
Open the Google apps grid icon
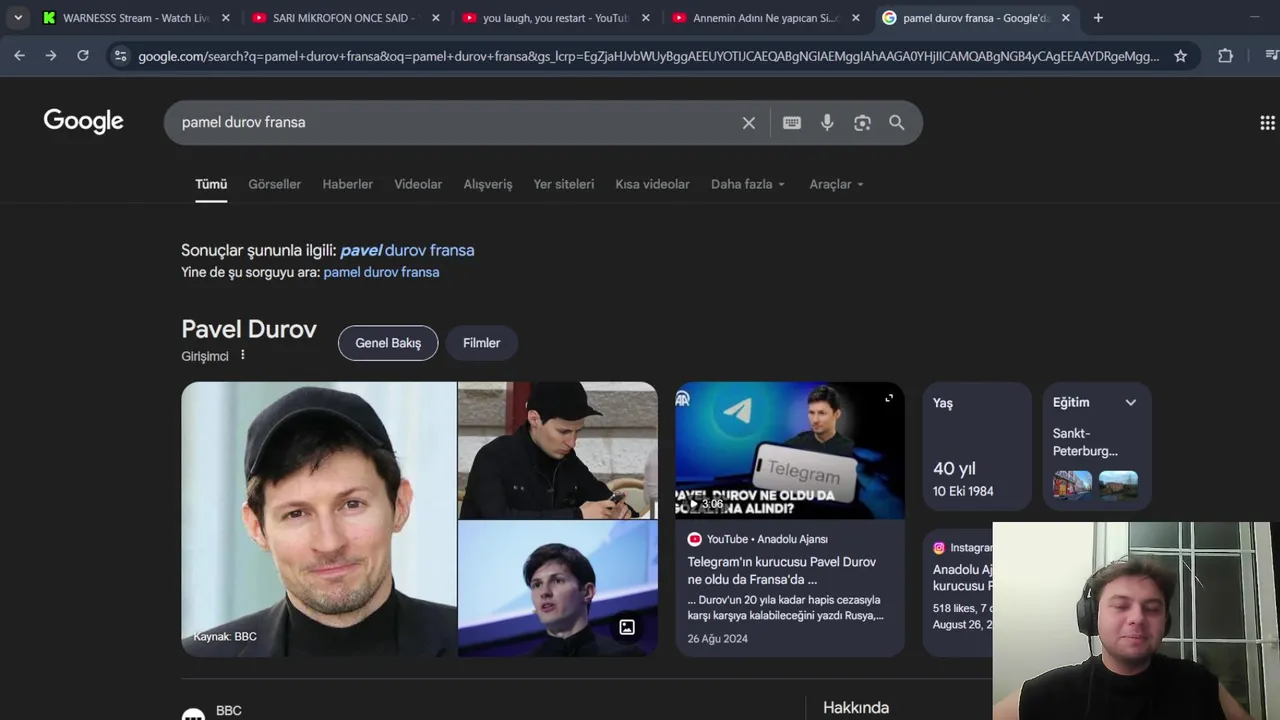[x=1267, y=123]
